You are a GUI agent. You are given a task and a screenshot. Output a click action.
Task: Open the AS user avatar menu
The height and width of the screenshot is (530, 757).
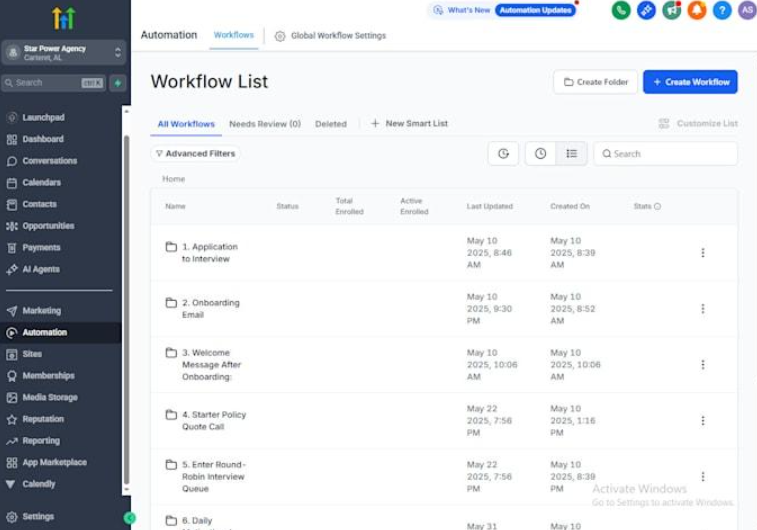pyautogui.click(x=747, y=10)
